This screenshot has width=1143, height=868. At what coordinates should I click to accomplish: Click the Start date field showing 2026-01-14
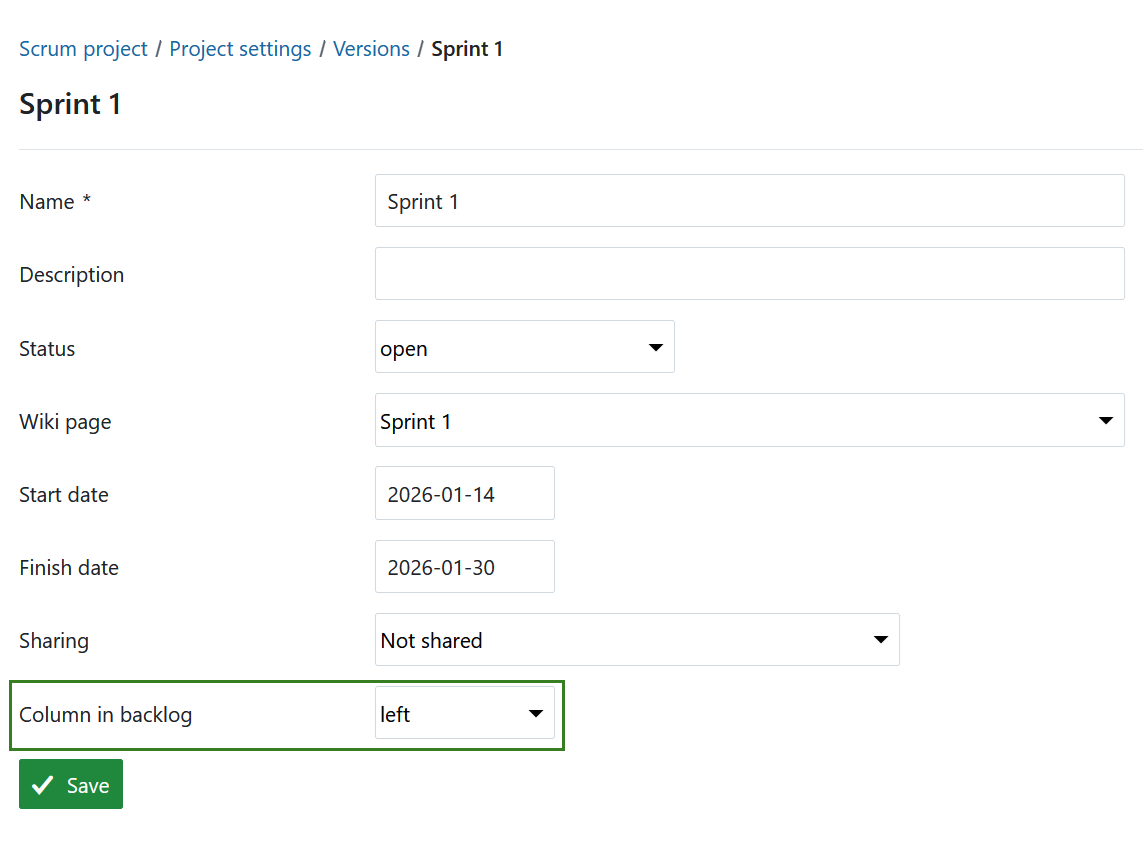[464, 493]
